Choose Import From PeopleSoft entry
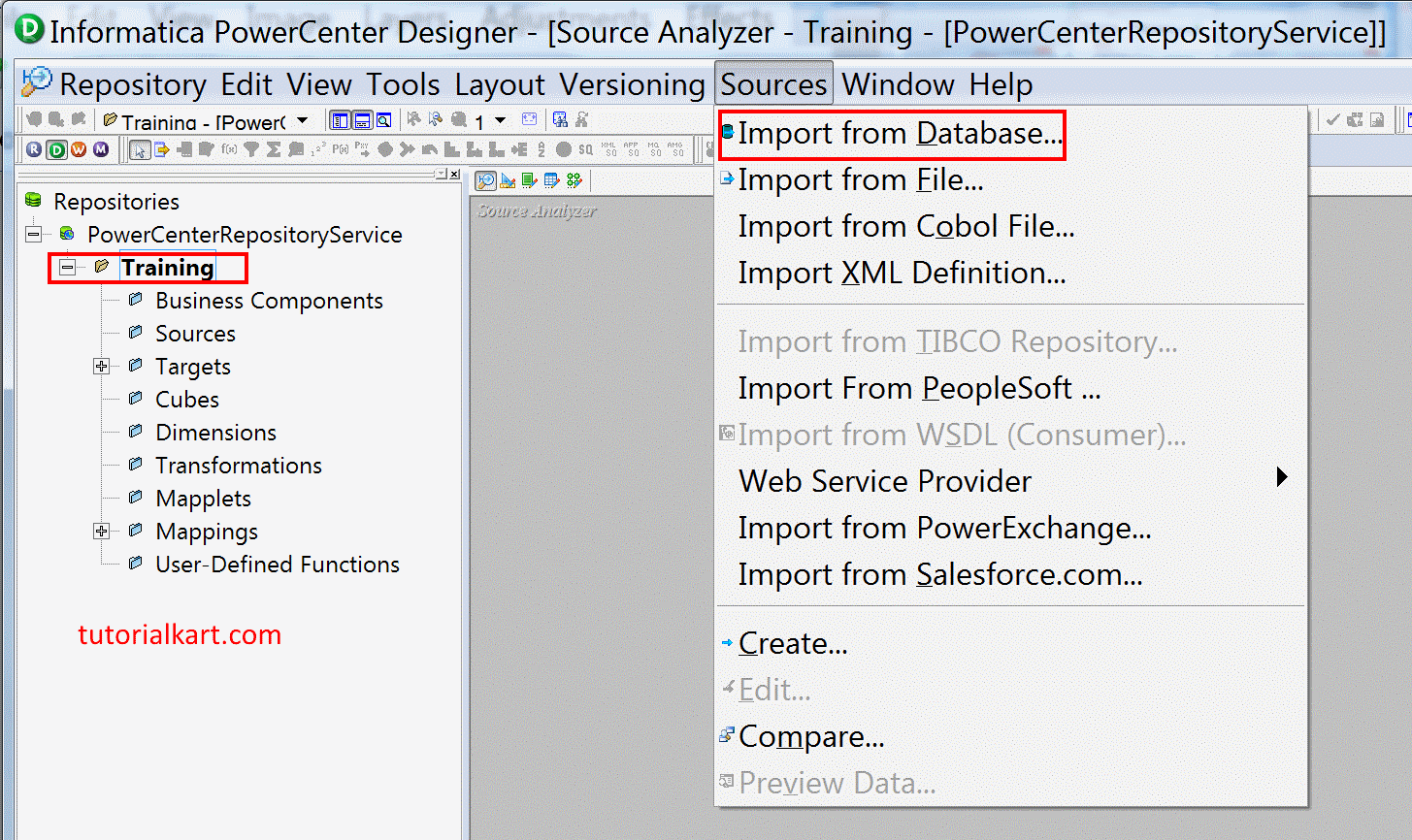The image size is (1412, 840). [x=1010, y=388]
